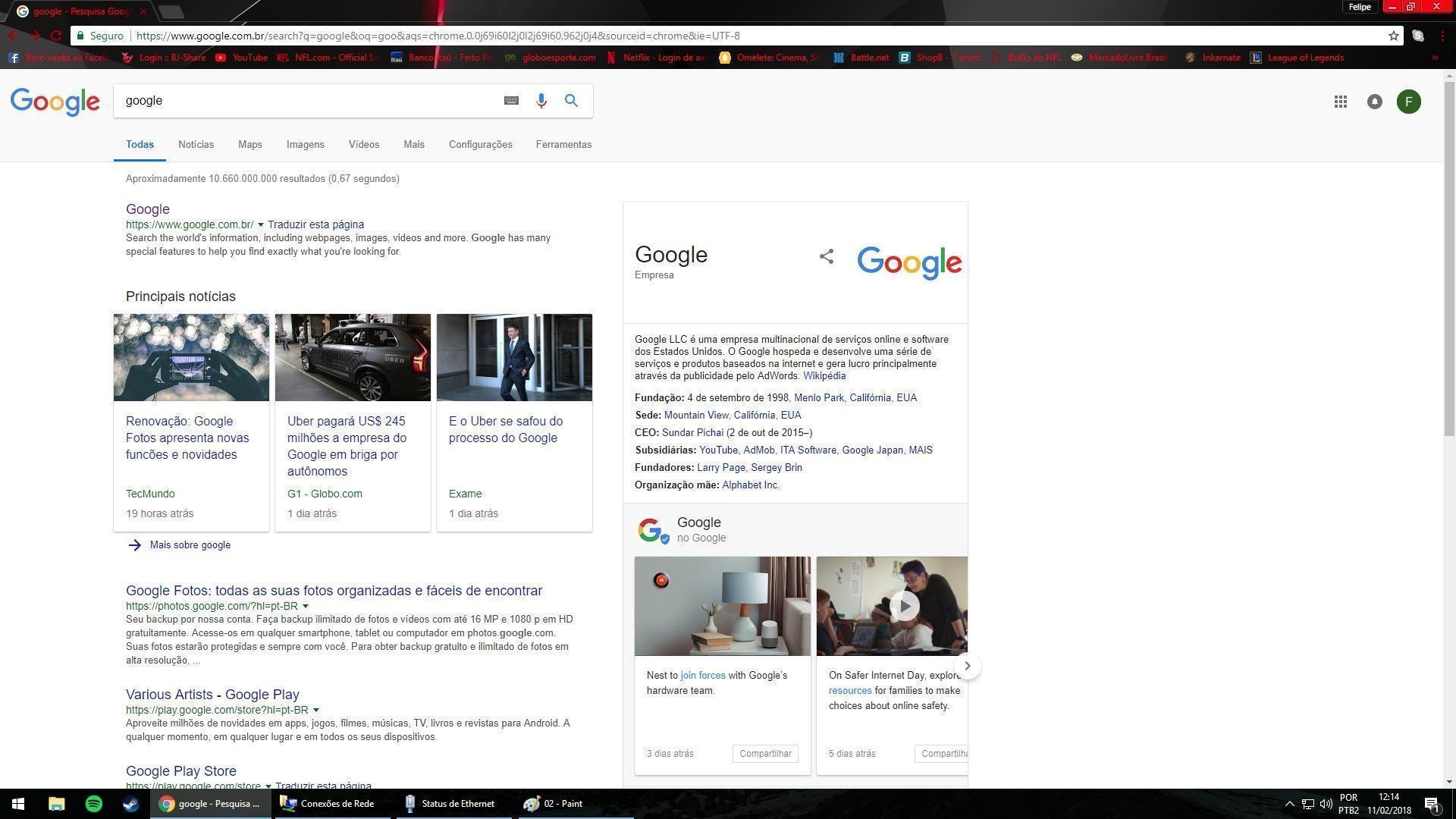Image resolution: width=1456 pixels, height=819 pixels.
Task: Click the browser back arrow
Action: click(x=14, y=36)
